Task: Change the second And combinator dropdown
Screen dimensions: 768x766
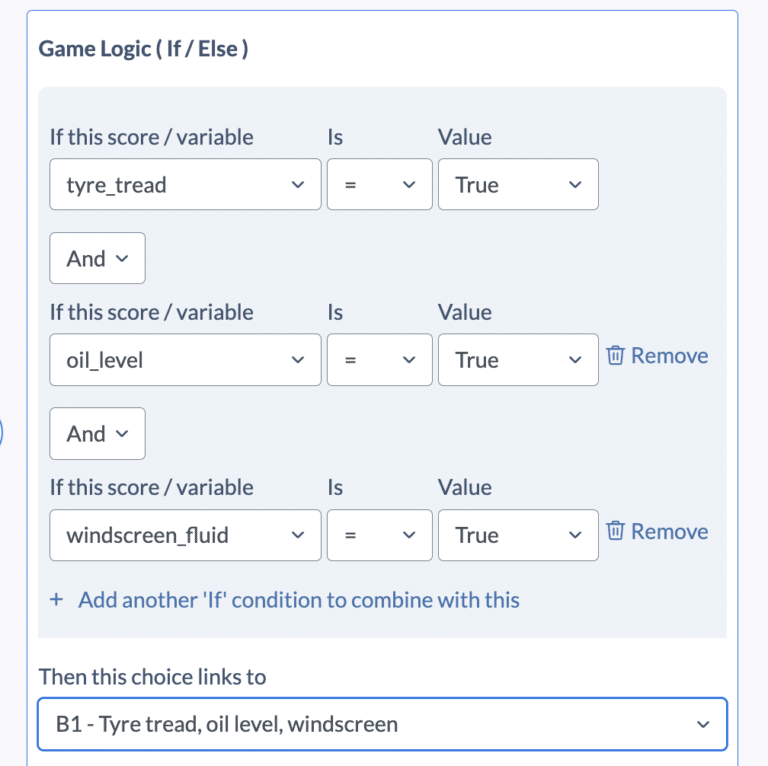Action: coord(97,433)
